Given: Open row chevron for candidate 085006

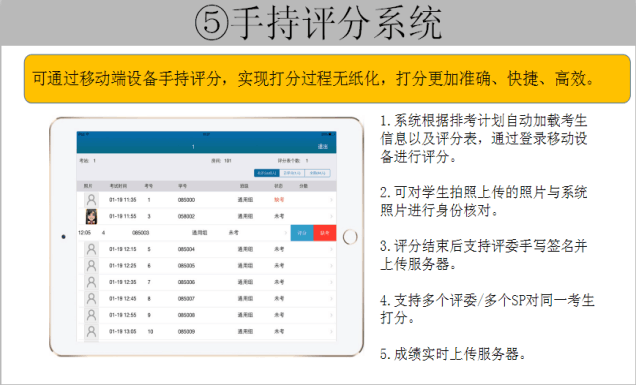Looking at the screenshot, I should (331, 282).
